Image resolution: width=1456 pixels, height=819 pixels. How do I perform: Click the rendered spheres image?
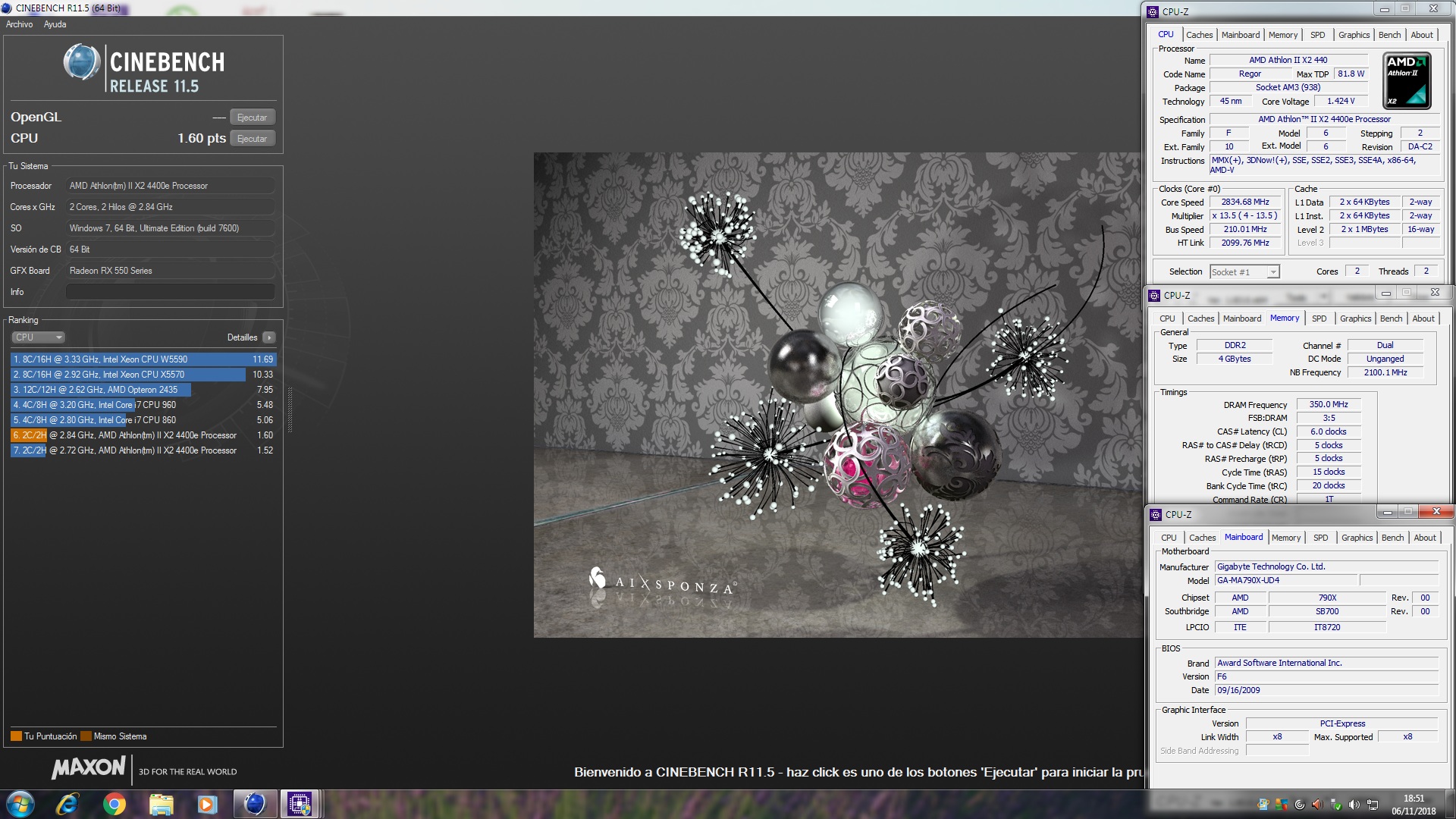pos(837,395)
